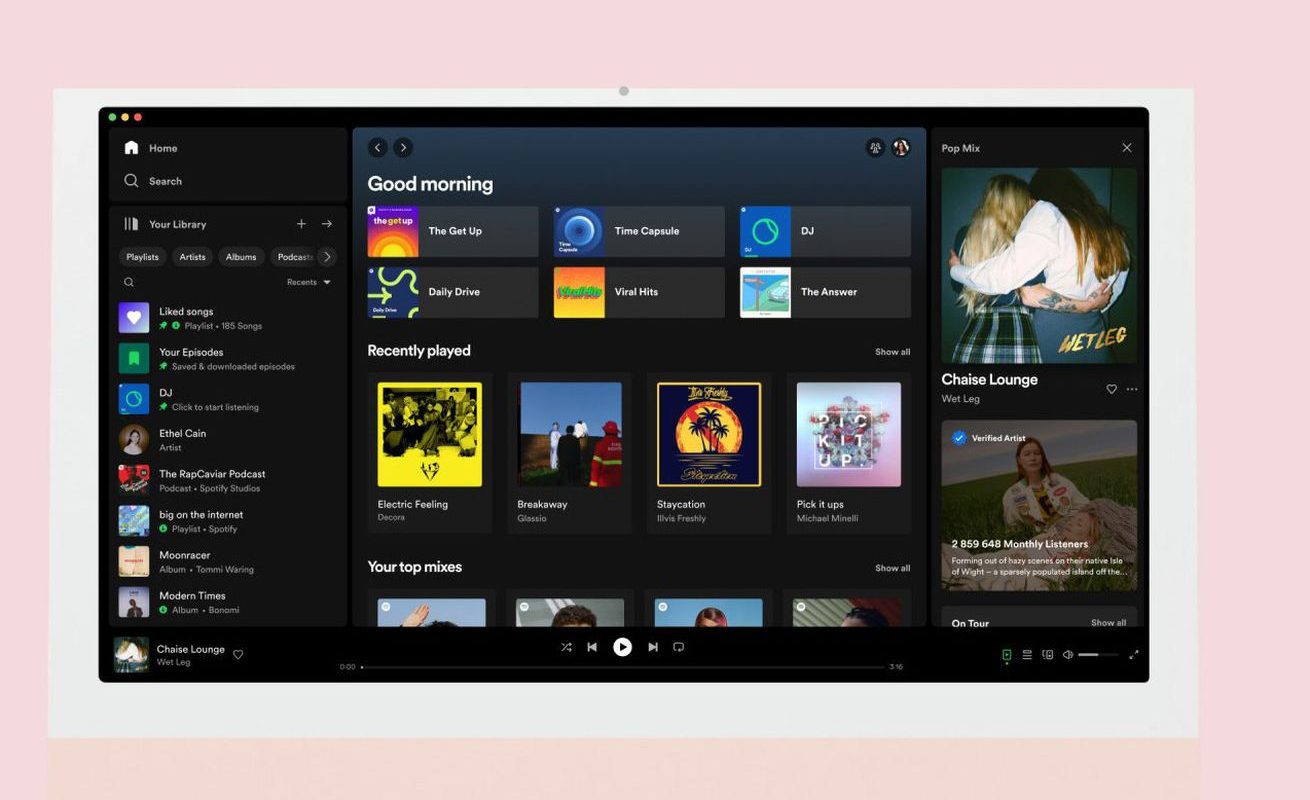Image resolution: width=1310 pixels, height=800 pixels.
Task: Open the Ethel Cain artist entry
Action: [228, 440]
